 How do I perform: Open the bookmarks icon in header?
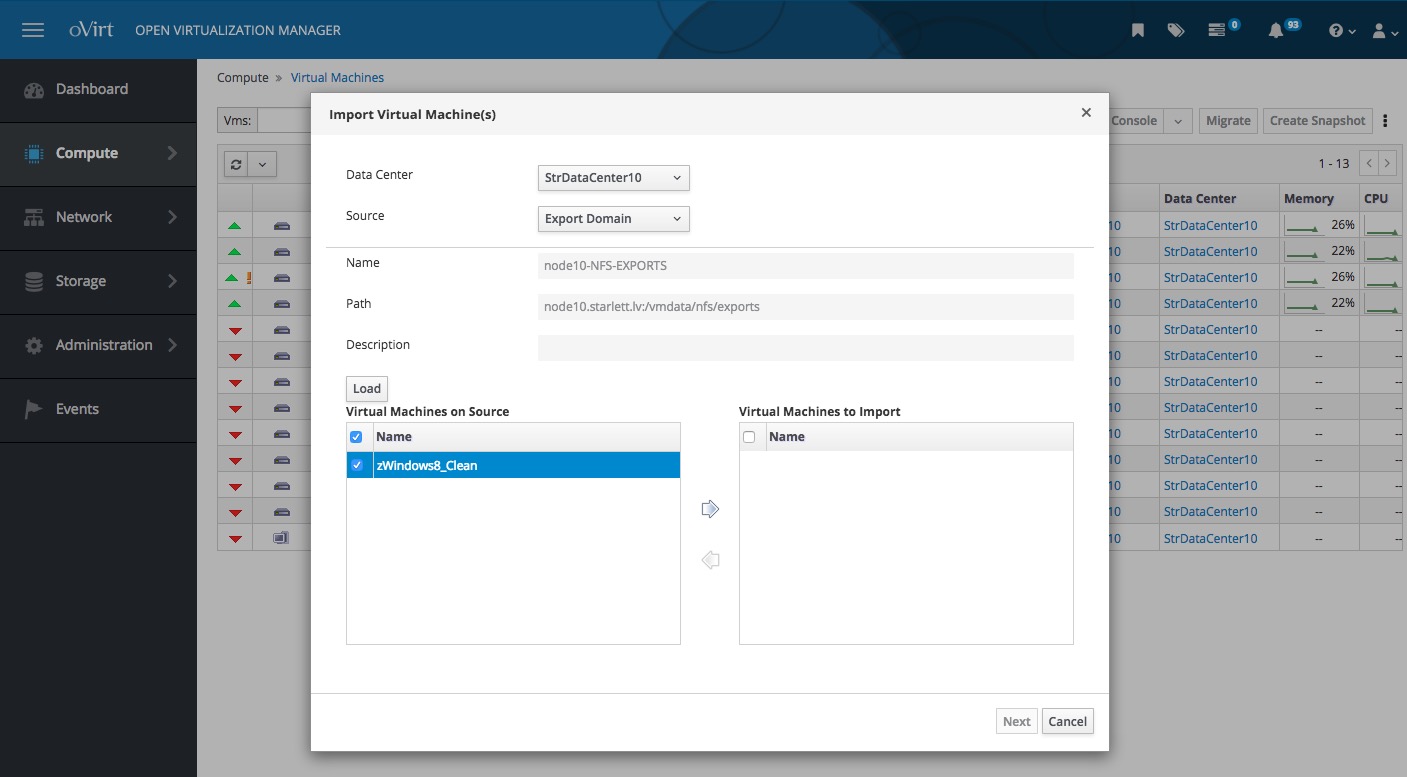pyautogui.click(x=1138, y=30)
